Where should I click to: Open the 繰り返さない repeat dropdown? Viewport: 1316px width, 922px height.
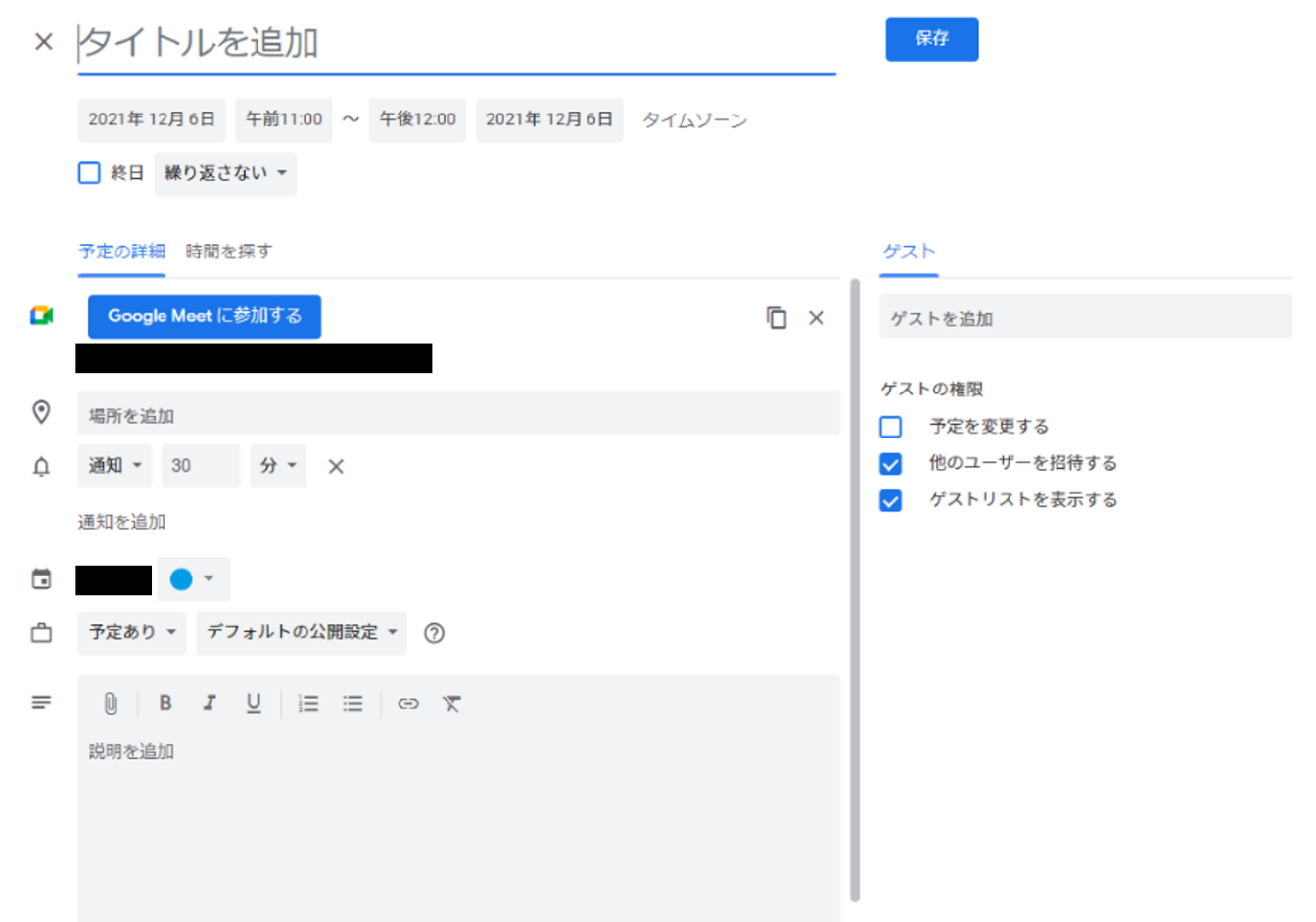pos(225,173)
